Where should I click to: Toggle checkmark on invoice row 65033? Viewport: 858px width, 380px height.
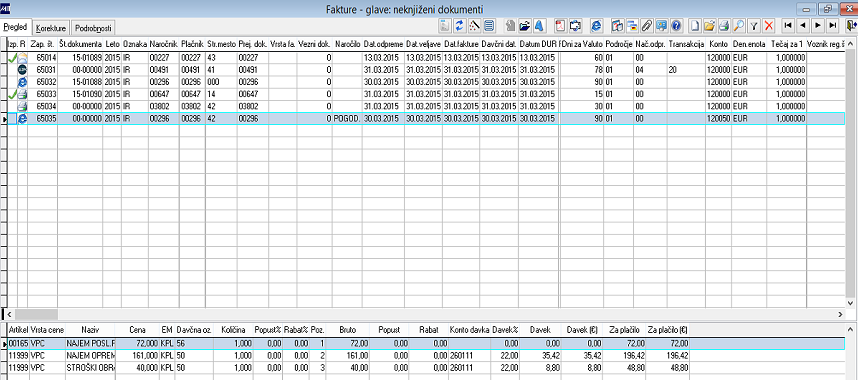(11, 94)
